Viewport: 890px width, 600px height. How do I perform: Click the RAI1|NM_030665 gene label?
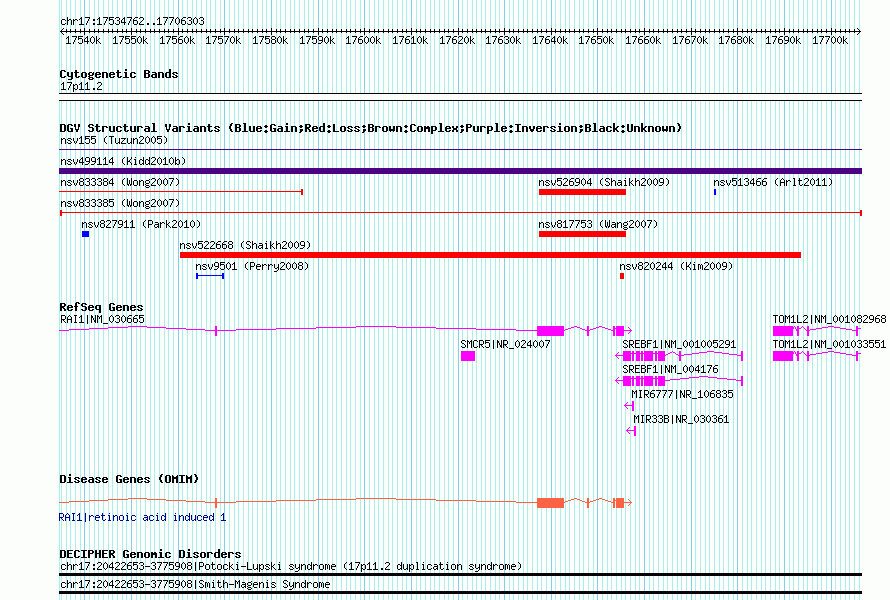pyautogui.click(x=102, y=319)
